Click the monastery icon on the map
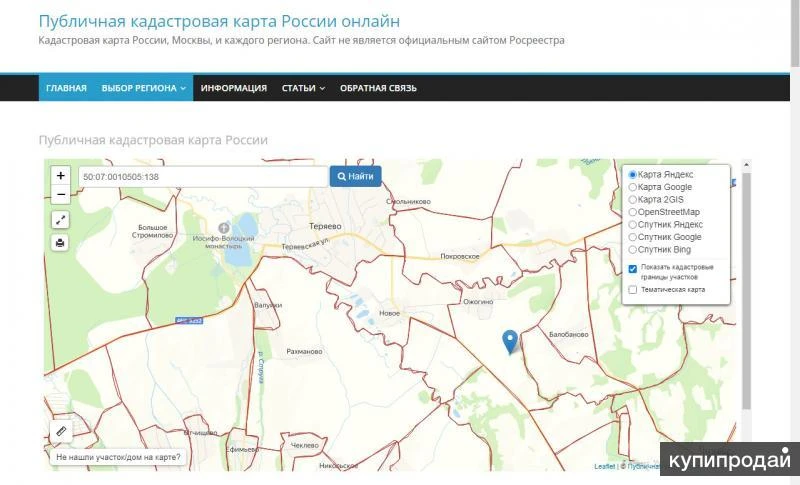 (224, 228)
